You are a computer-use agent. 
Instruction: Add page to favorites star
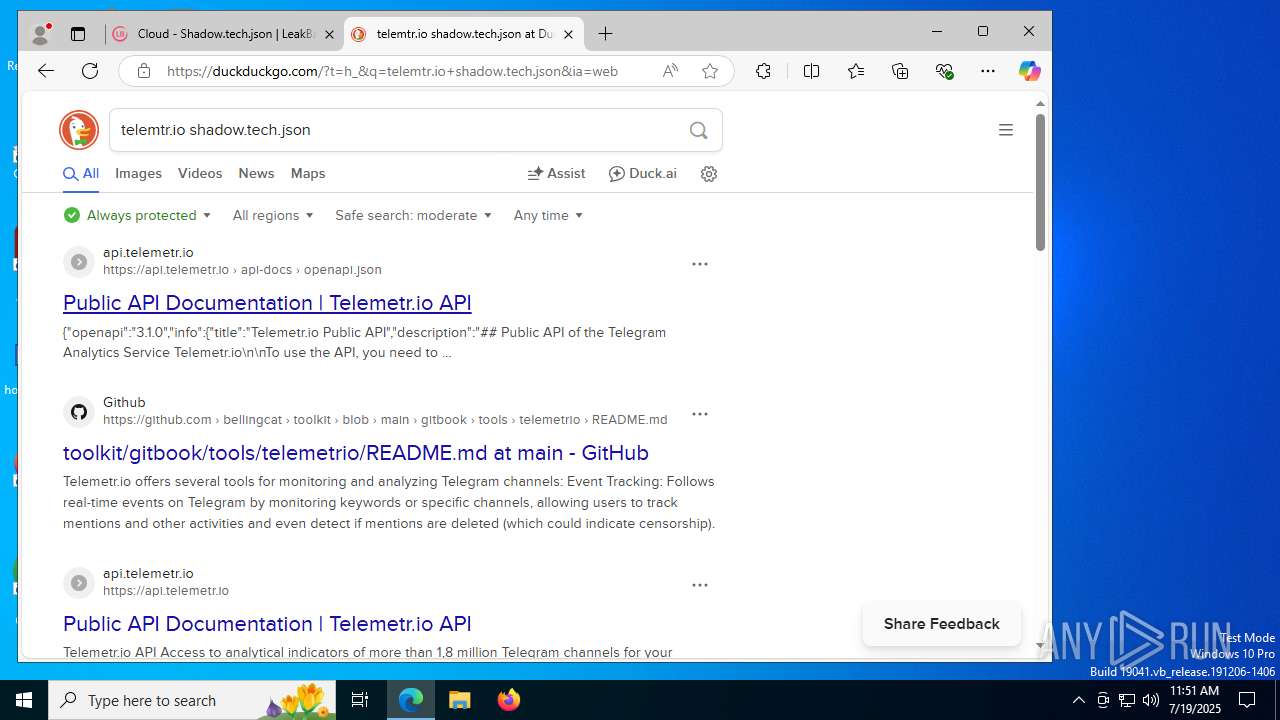coord(710,71)
